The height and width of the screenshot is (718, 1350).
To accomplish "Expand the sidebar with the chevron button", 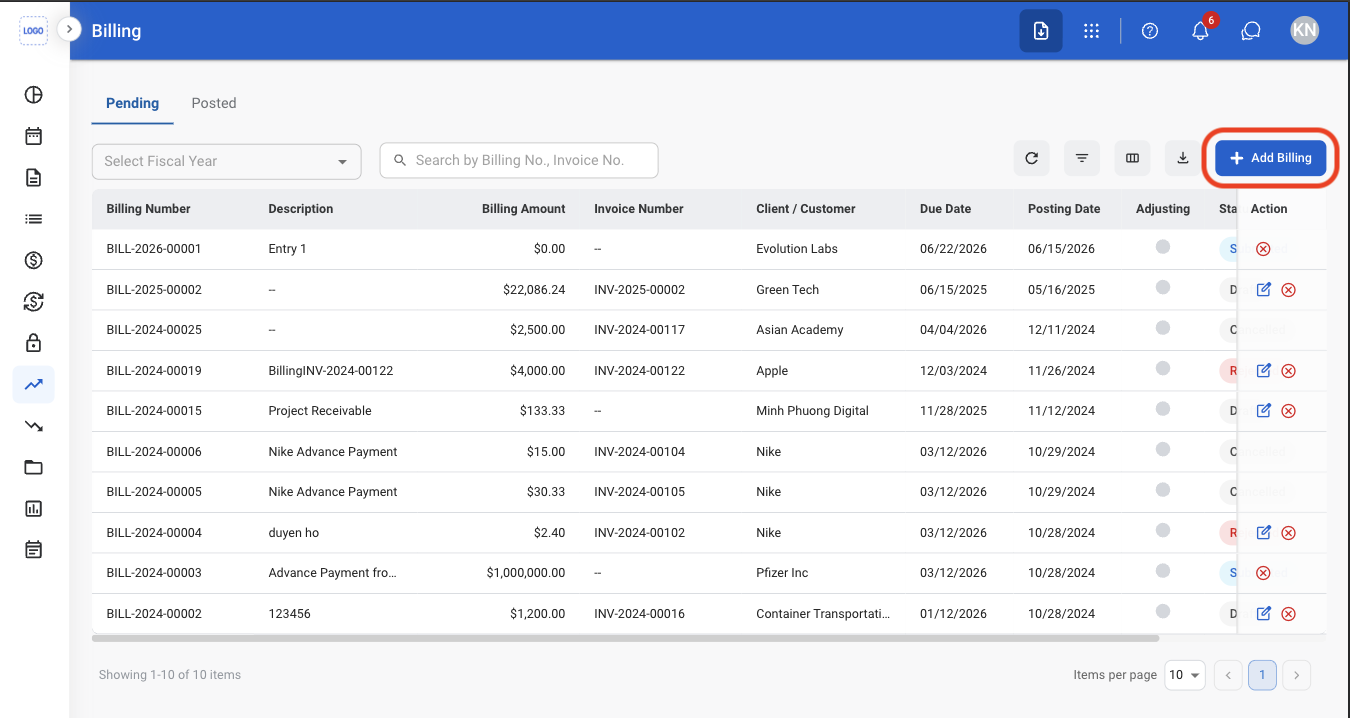I will click(x=69, y=30).
